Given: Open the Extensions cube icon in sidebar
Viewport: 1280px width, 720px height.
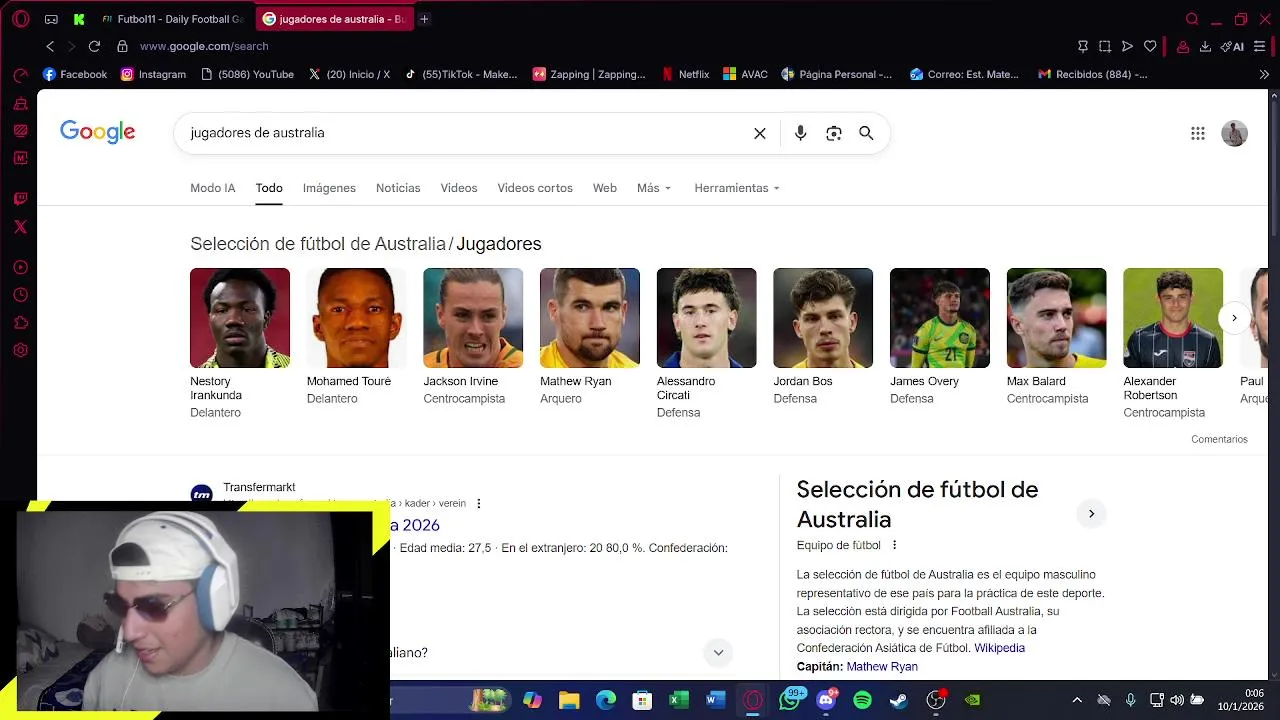Looking at the screenshot, I should (x=20, y=323).
